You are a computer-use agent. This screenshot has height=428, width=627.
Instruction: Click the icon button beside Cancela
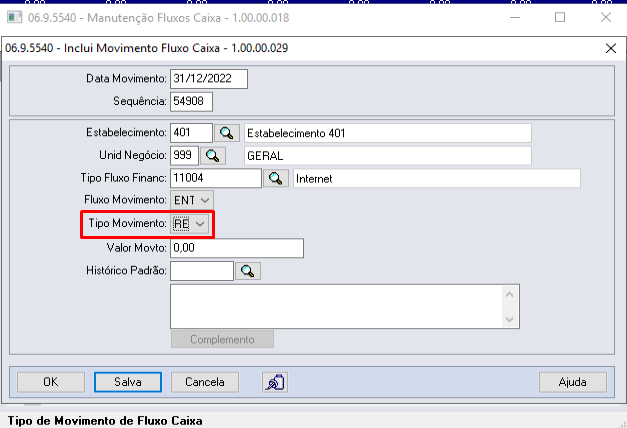[275, 382]
